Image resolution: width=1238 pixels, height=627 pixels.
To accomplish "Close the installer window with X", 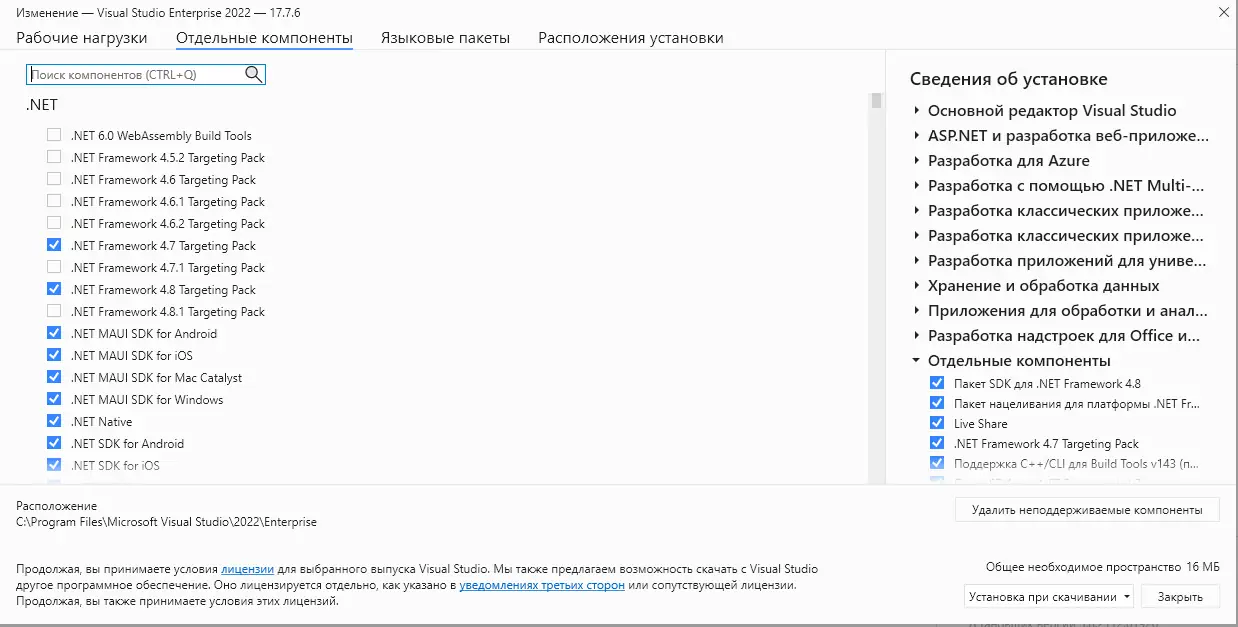I will coord(1224,12).
